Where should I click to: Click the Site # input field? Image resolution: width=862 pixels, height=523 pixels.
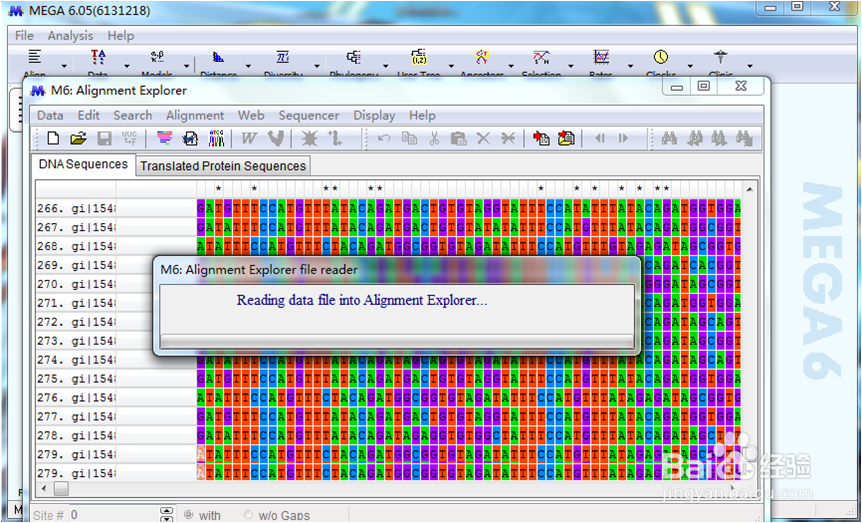(114, 515)
